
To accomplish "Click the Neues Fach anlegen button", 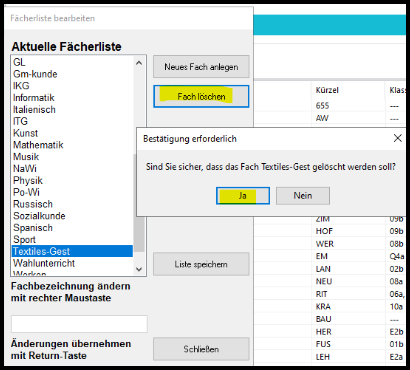I will [201, 67].
